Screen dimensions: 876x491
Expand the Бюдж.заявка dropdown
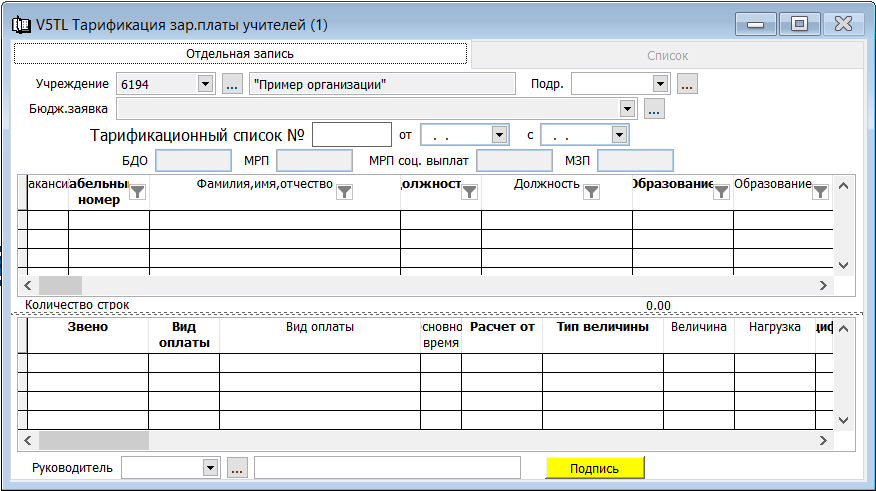(x=627, y=109)
